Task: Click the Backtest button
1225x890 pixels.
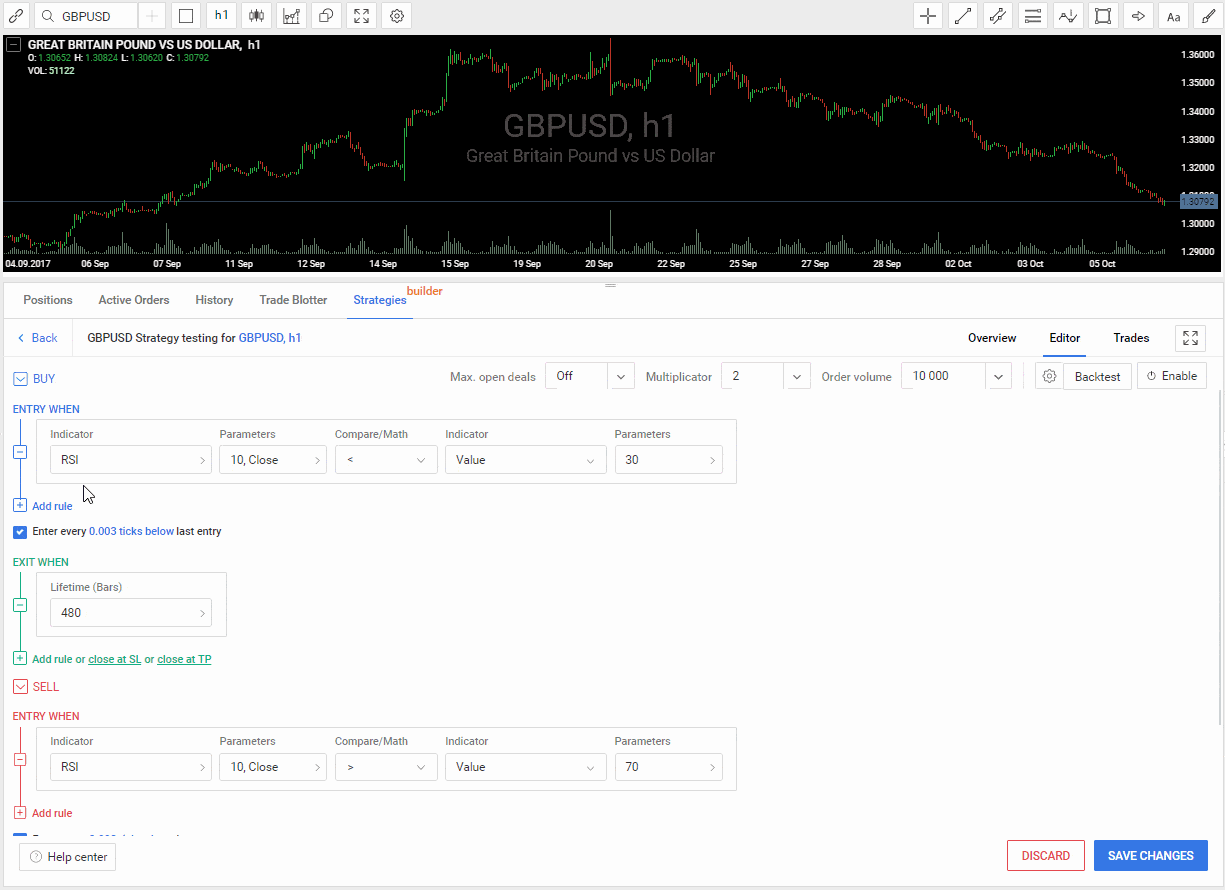Action: (1097, 377)
